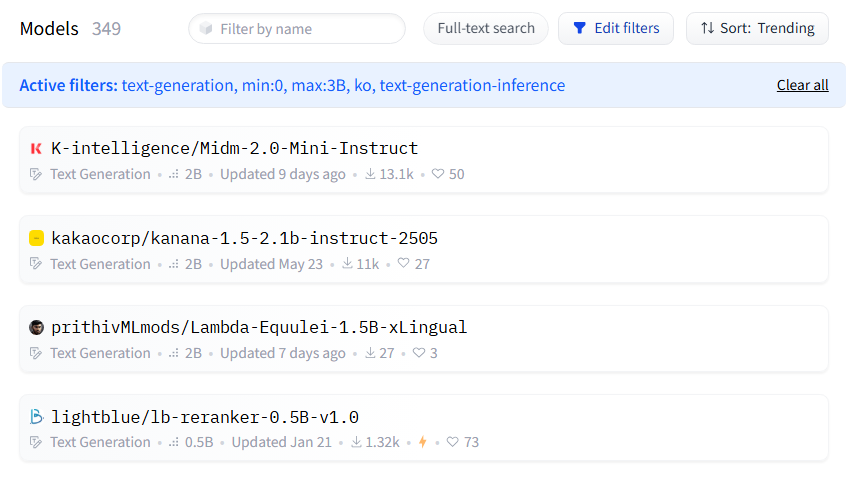Click the funnel icon on Edit filters
Screen dimensions: 862x480
pos(579,28)
